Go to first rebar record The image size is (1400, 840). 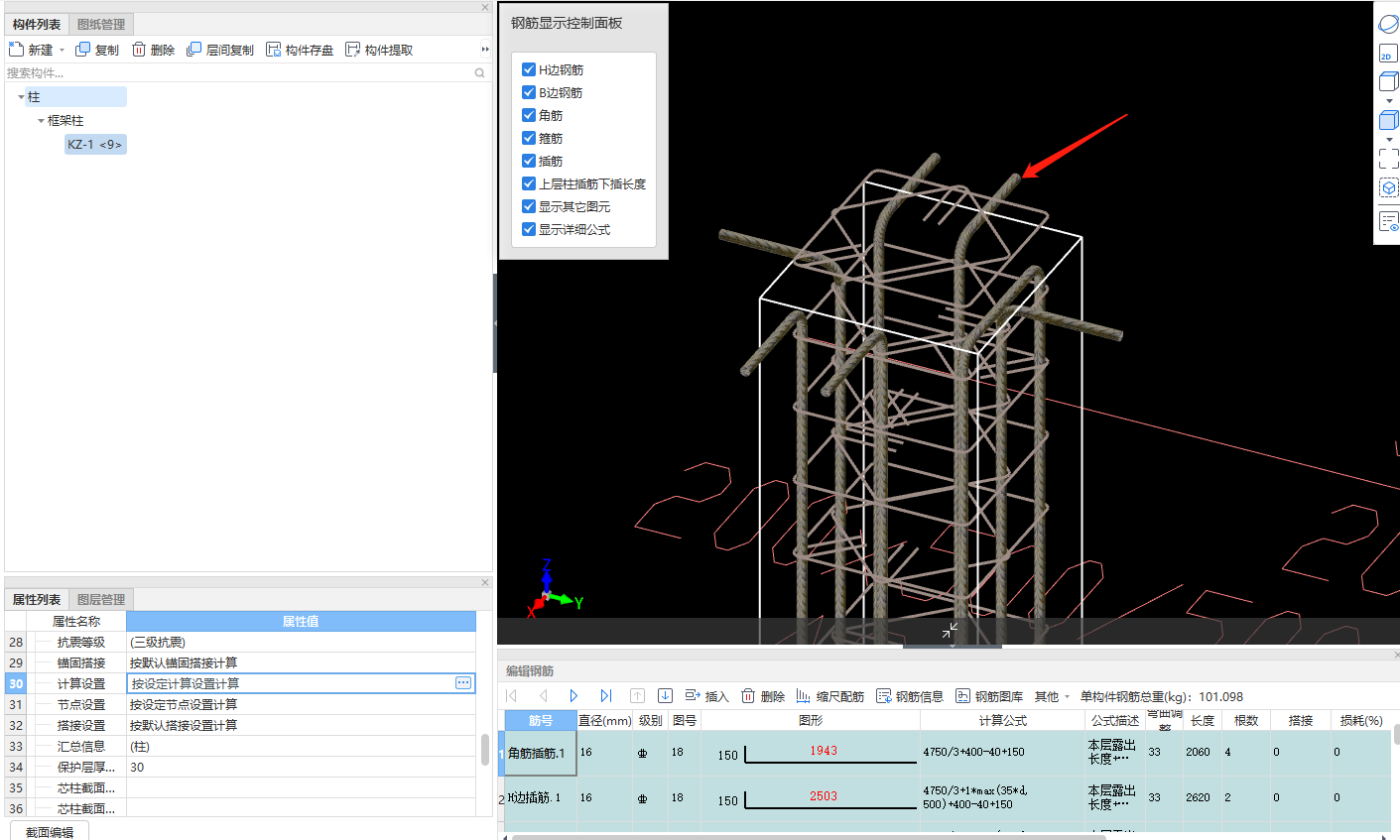513,696
